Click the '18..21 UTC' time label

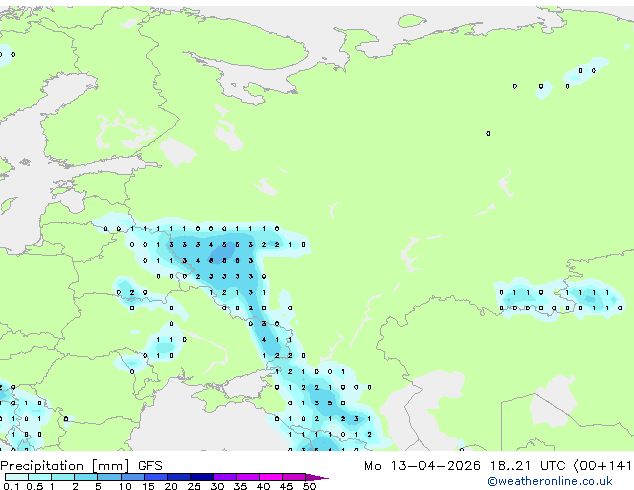click(x=528, y=466)
